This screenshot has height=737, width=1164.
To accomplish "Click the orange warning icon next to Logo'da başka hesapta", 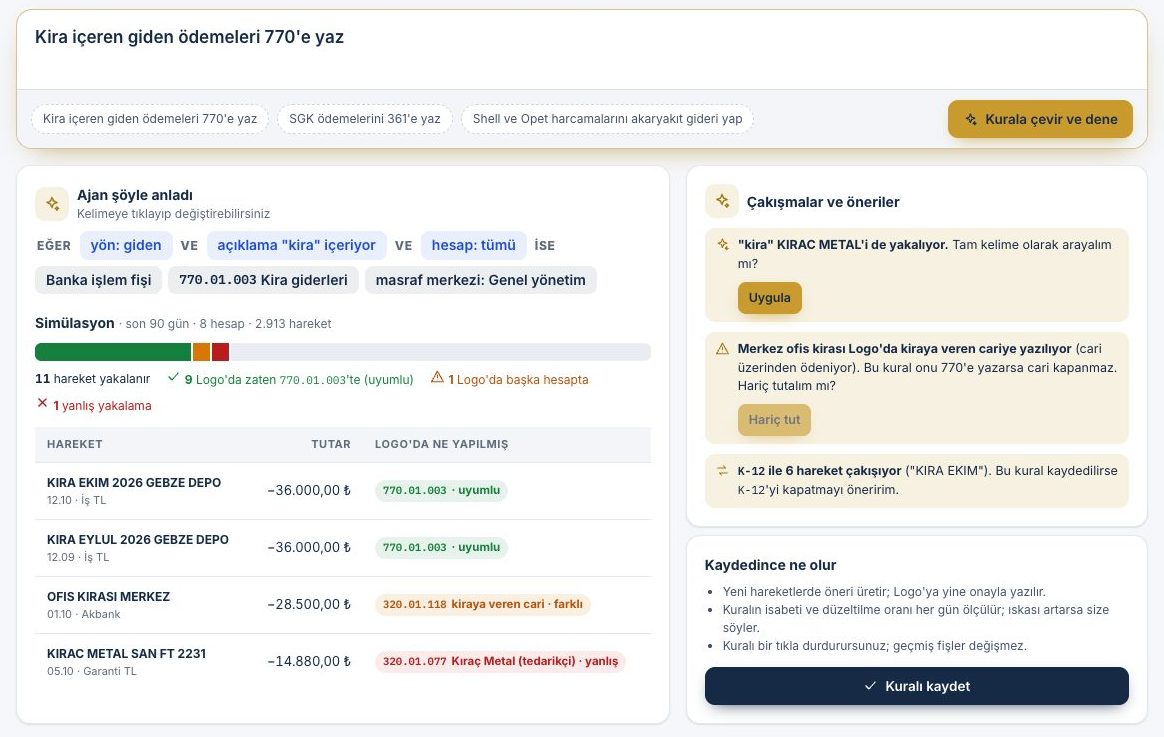I will [437, 377].
